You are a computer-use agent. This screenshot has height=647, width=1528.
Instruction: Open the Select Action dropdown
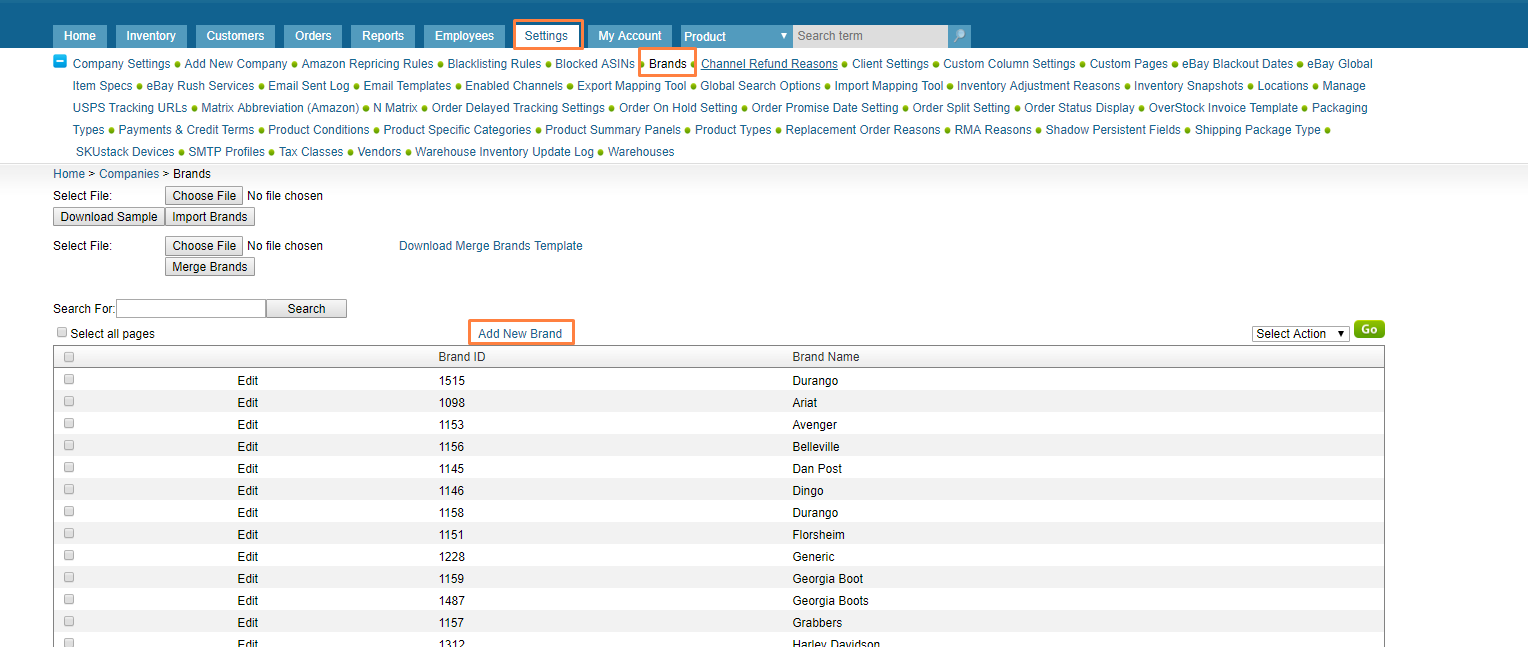1300,334
